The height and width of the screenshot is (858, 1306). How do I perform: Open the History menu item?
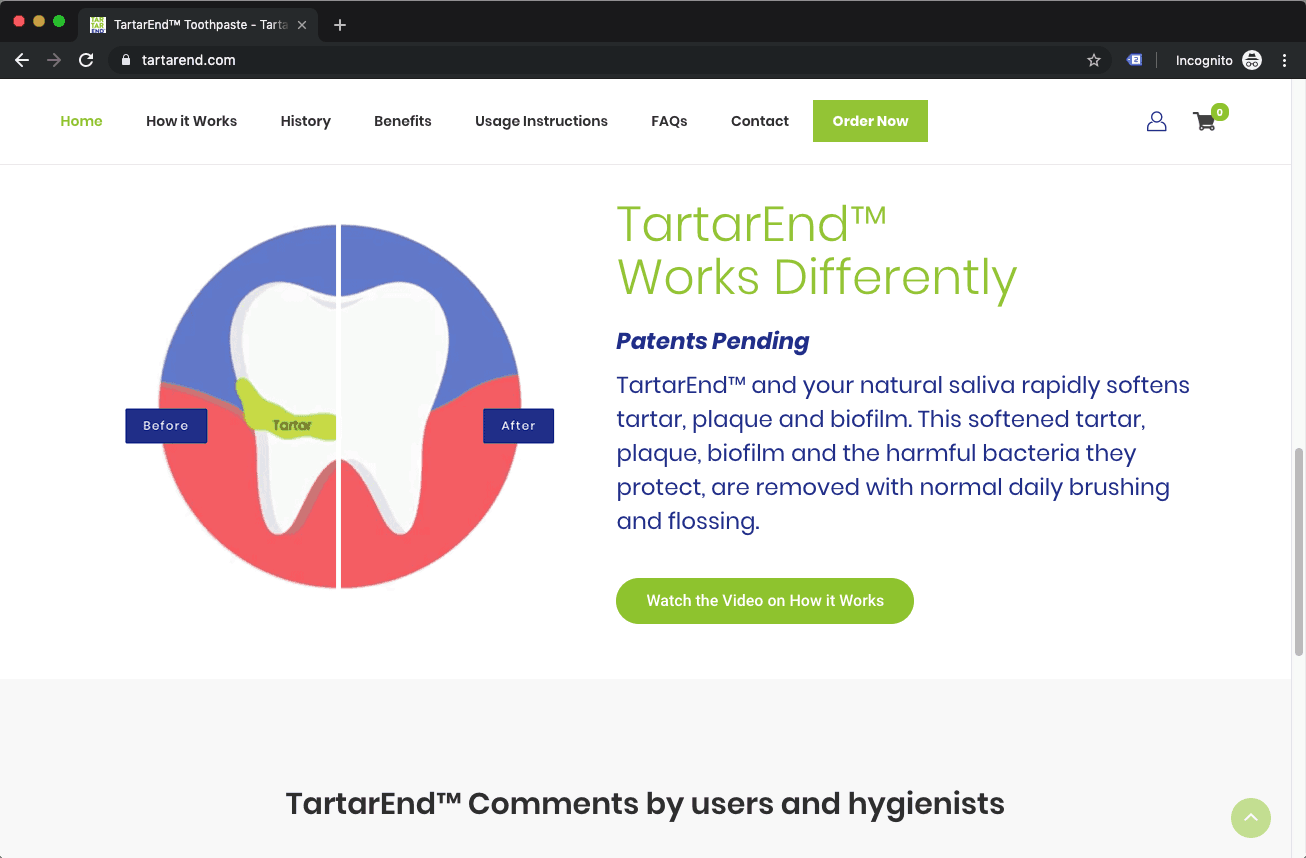point(305,121)
